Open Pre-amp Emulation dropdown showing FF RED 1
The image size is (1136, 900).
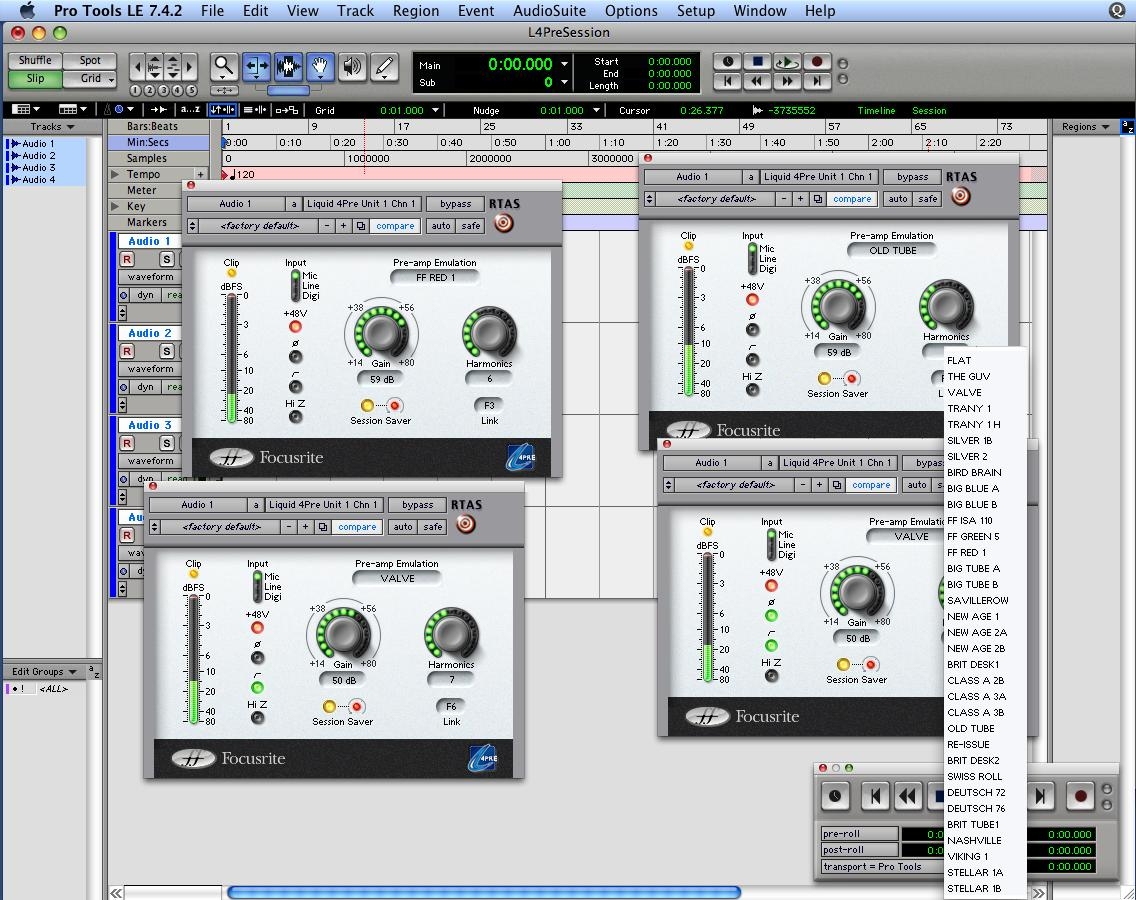pos(435,278)
